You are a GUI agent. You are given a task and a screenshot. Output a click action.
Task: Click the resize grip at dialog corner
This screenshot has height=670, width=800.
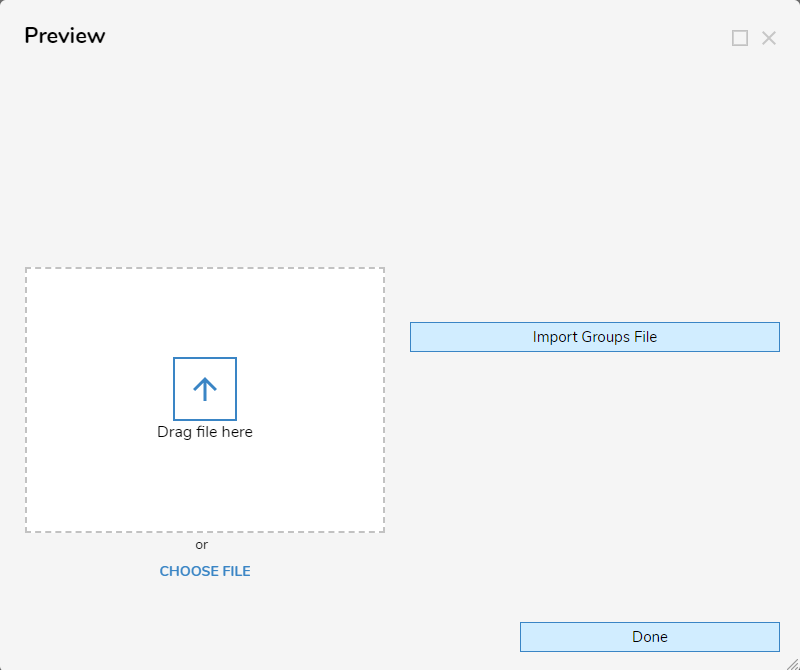pyautogui.click(x=792, y=663)
